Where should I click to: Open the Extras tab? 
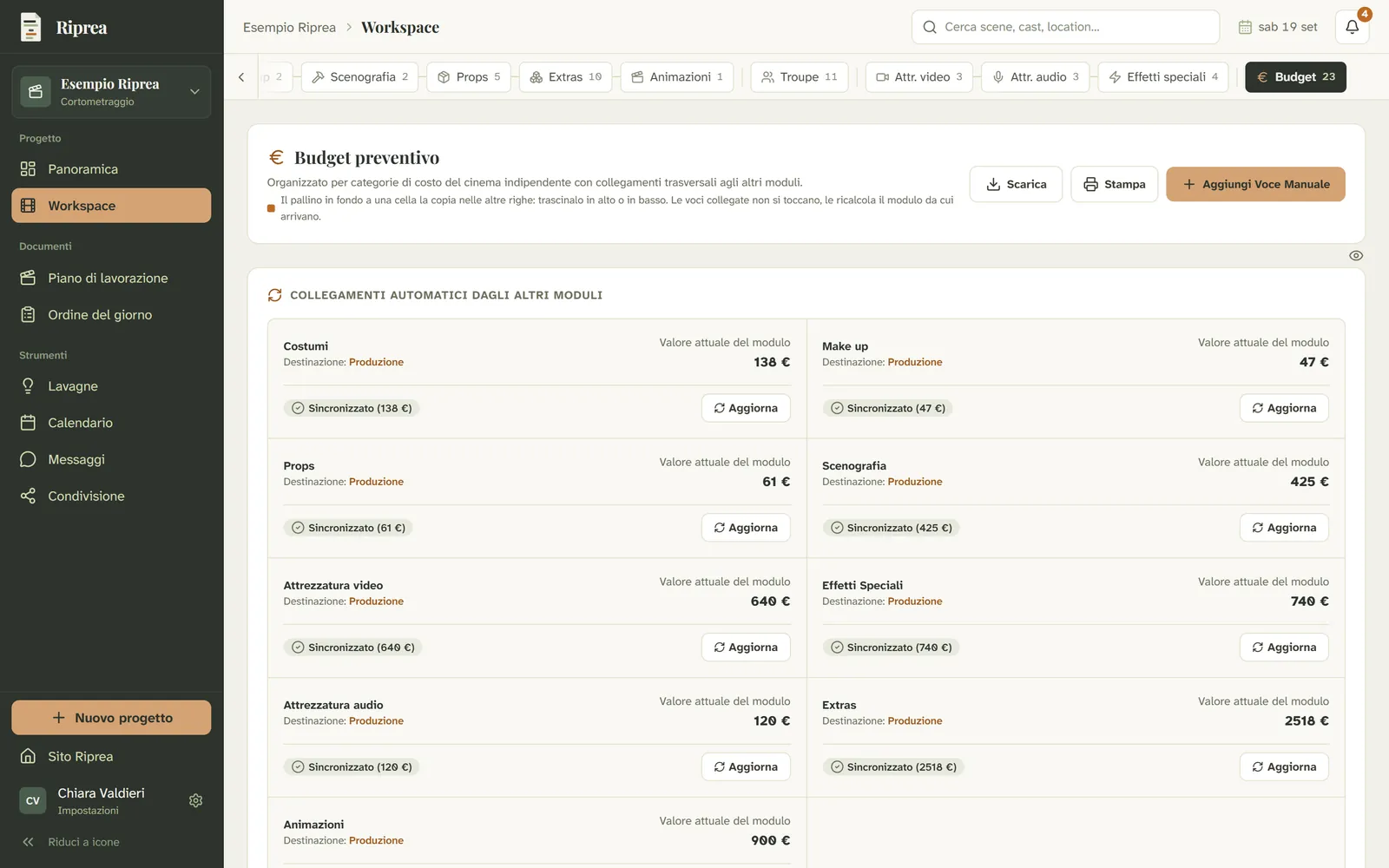[x=565, y=77]
